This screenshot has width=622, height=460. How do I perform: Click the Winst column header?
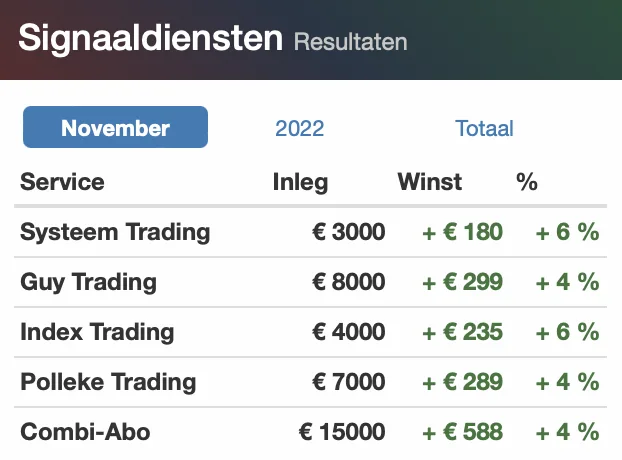pyautogui.click(x=430, y=182)
